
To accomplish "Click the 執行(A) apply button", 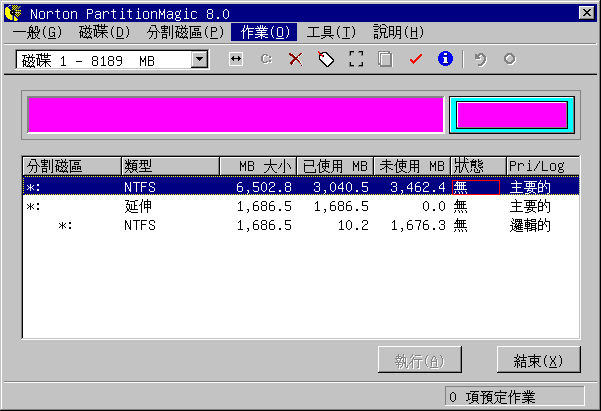I will pos(420,360).
